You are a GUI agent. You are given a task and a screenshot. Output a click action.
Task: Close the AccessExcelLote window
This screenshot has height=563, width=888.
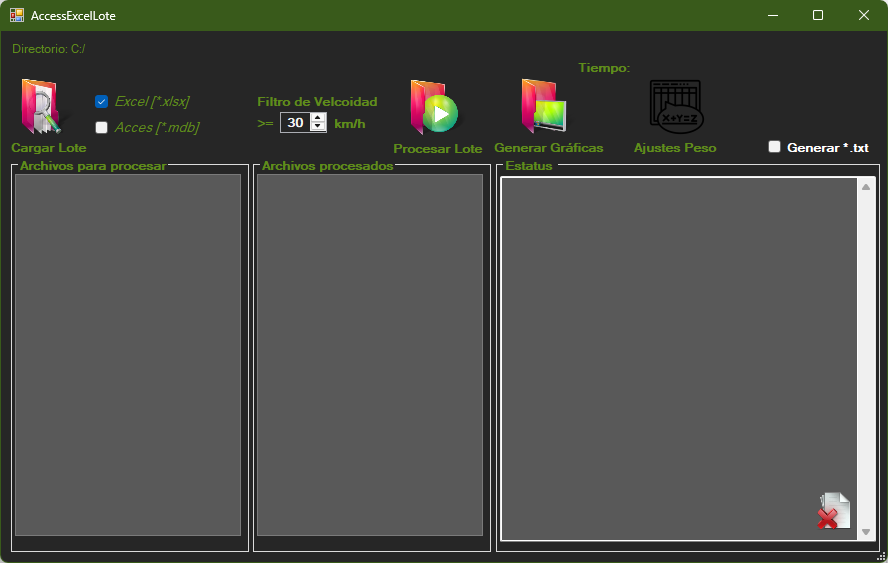coord(864,15)
